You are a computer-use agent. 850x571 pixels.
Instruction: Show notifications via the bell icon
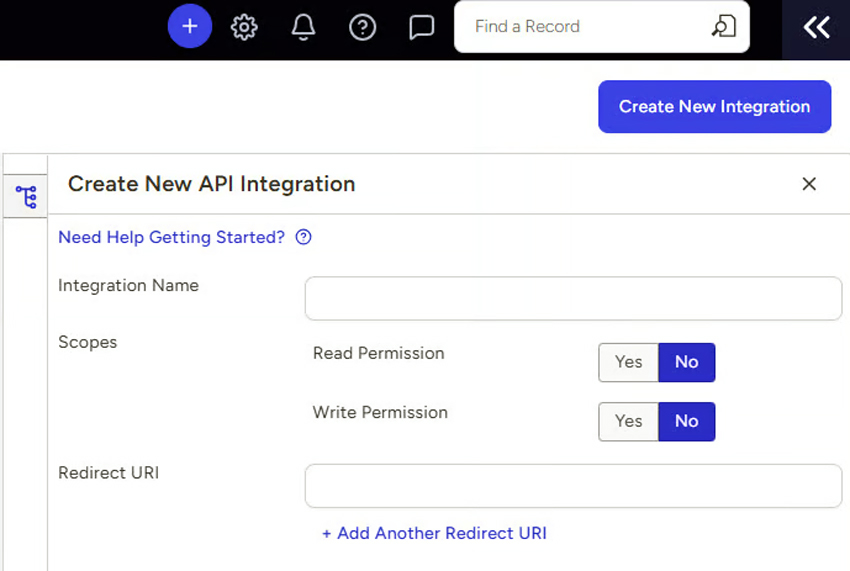tap(303, 27)
